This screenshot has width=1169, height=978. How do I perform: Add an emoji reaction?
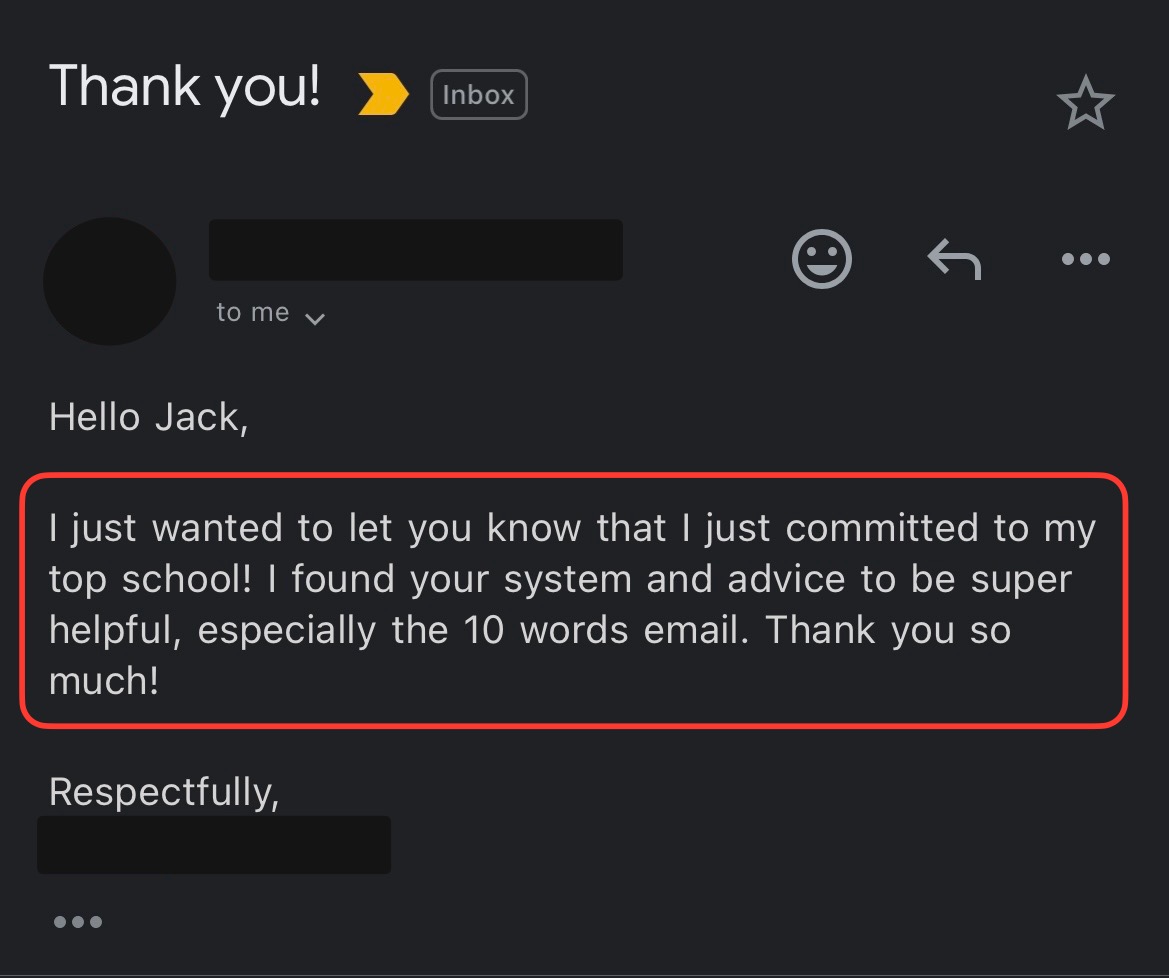821,260
